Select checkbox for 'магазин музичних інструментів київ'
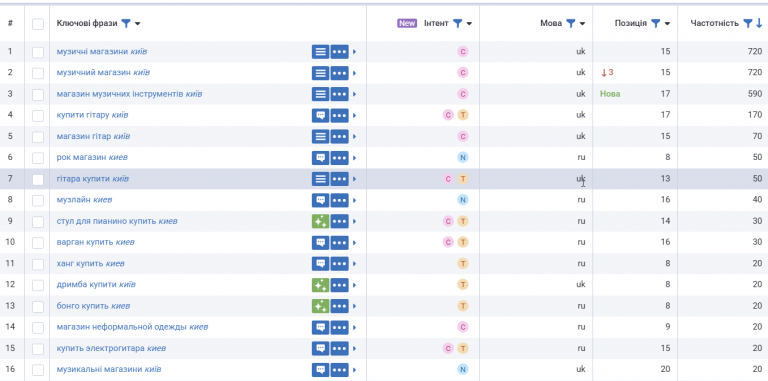768x381 pixels. [x=38, y=95]
